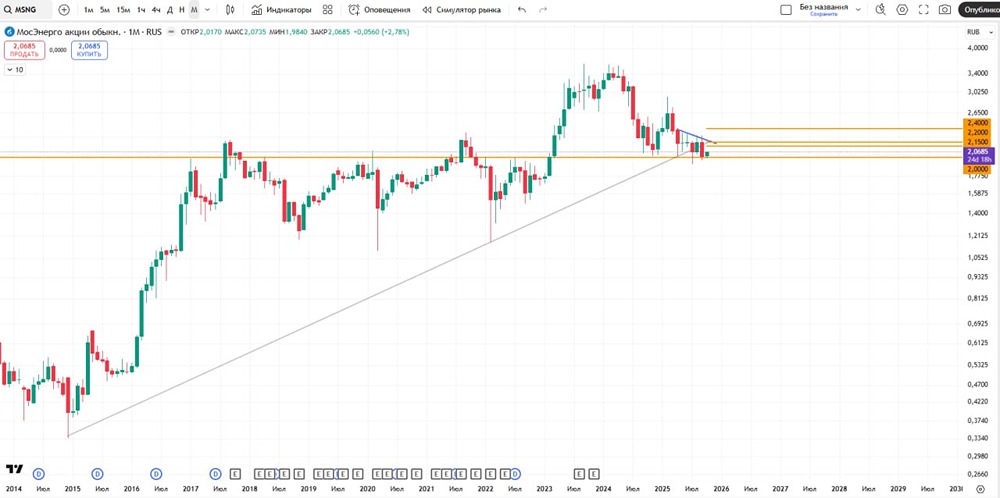
Task: Click the 2,1500 orange price label
Action: 976,142
